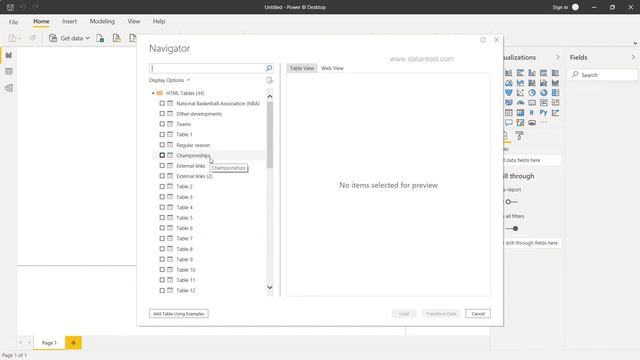This screenshot has width=640, height=360.
Task: Check the Table 1 checkbox
Action: coord(162,134)
